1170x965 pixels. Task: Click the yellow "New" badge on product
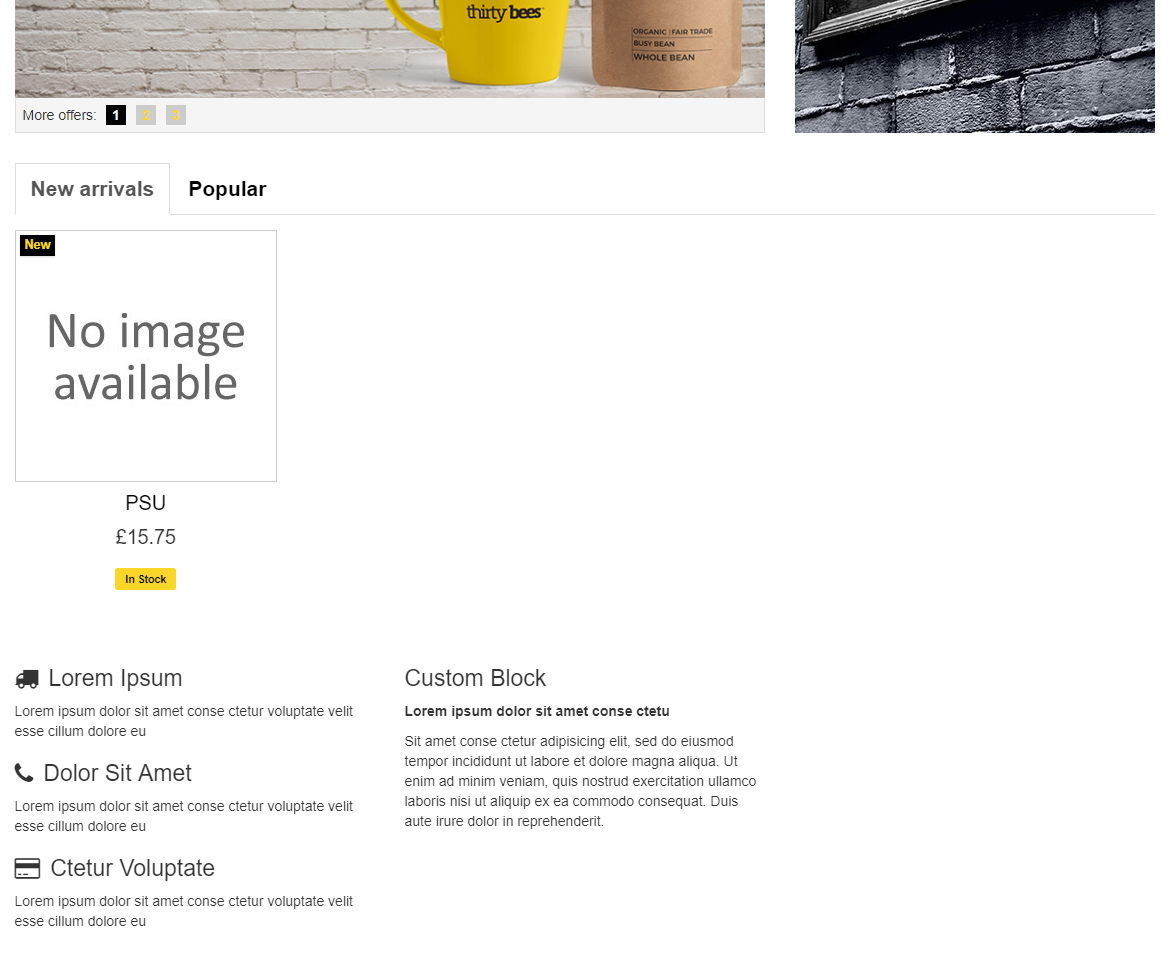tap(38, 245)
